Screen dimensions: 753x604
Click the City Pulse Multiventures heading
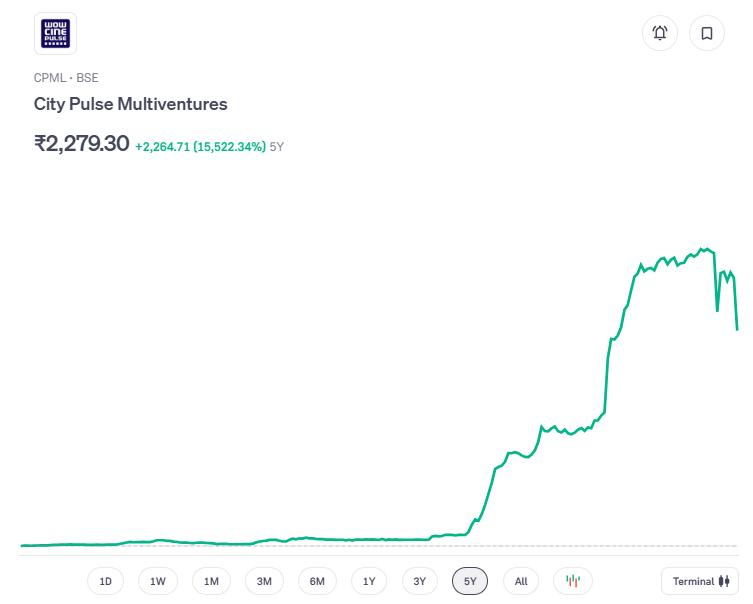tap(131, 104)
